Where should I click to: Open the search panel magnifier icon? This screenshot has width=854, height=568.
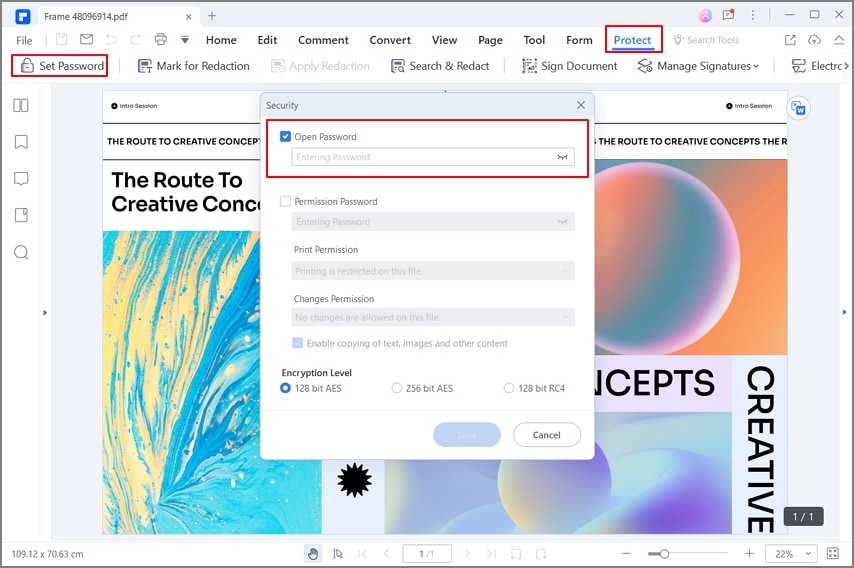click(21, 252)
